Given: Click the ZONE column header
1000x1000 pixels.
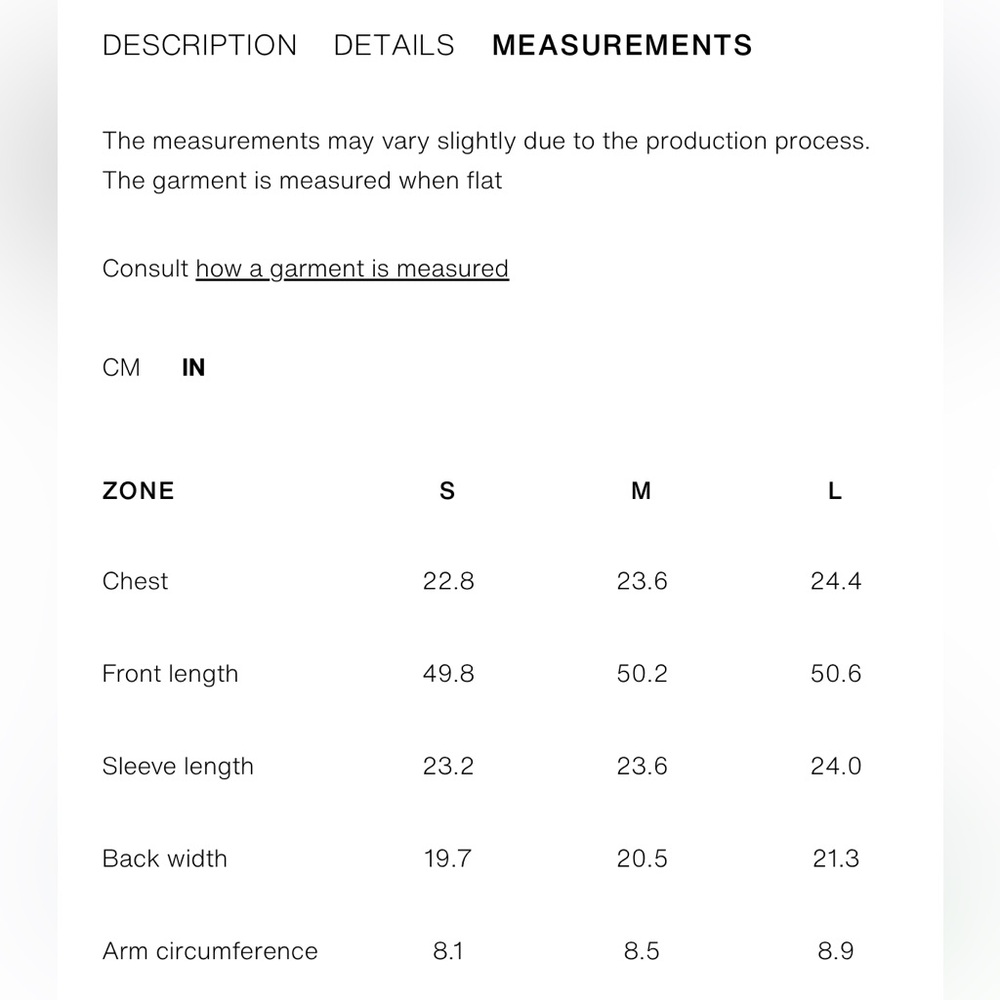Looking at the screenshot, I should 138,490.
